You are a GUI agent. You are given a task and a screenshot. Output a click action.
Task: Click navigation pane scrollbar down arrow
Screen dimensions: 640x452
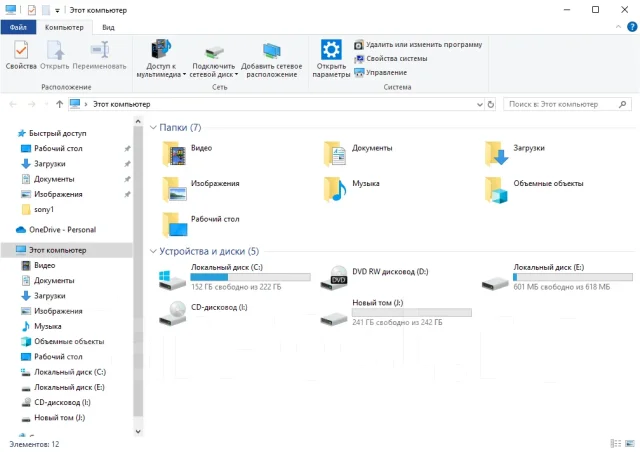click(138, 431)
